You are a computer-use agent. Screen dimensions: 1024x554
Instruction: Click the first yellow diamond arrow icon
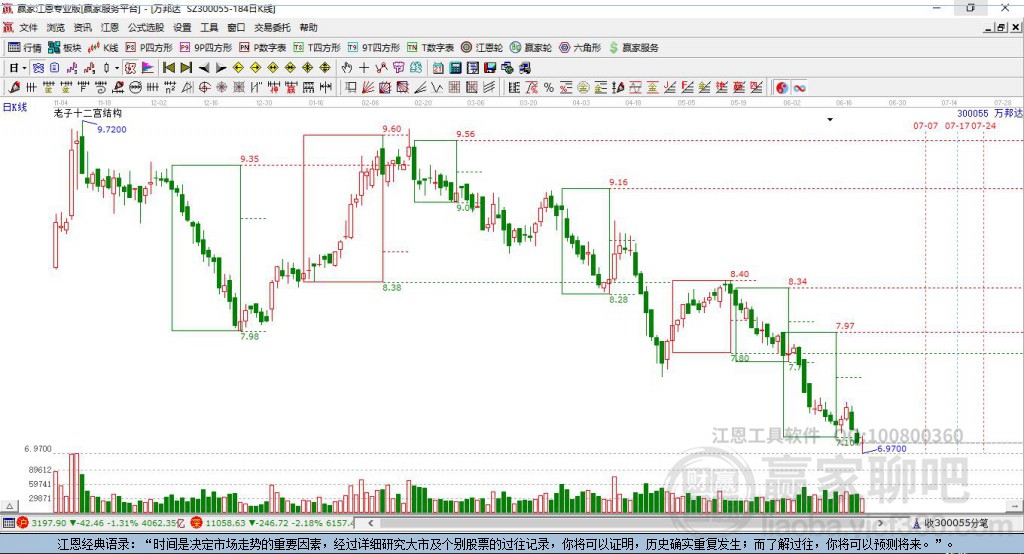click(x=238, y=68)
